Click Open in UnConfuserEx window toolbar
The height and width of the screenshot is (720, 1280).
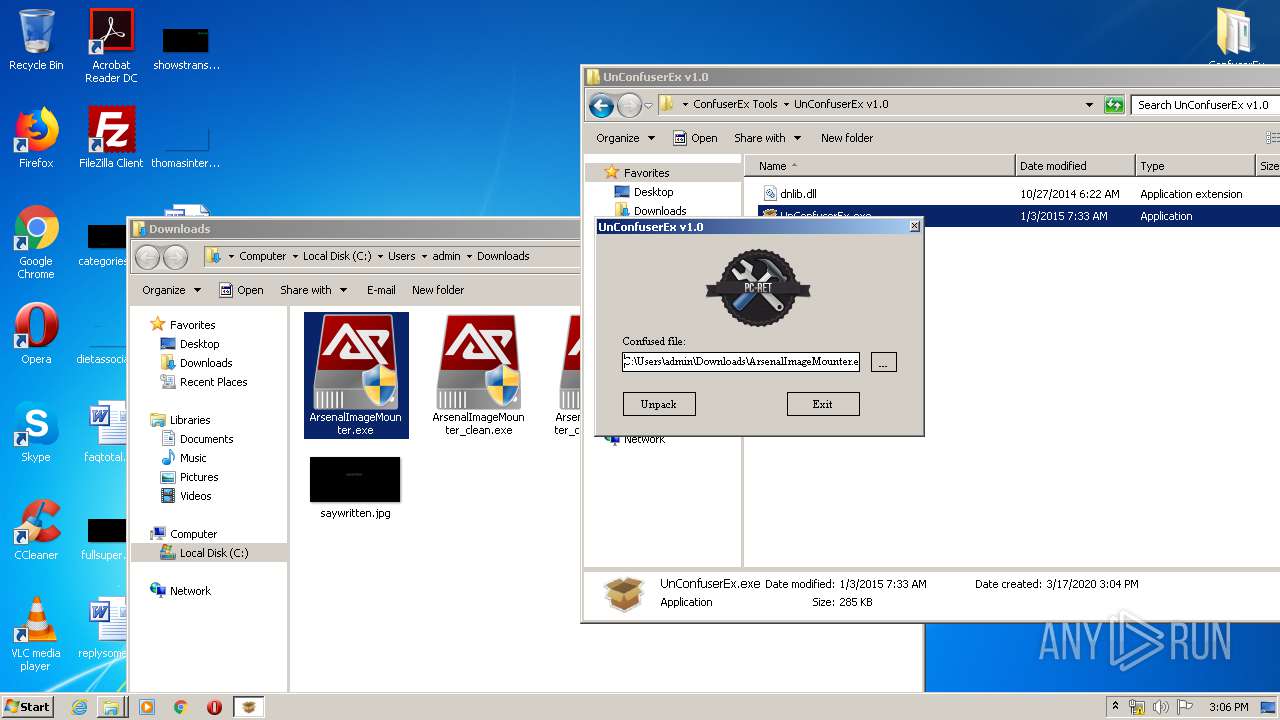click(x=695, y=138)
